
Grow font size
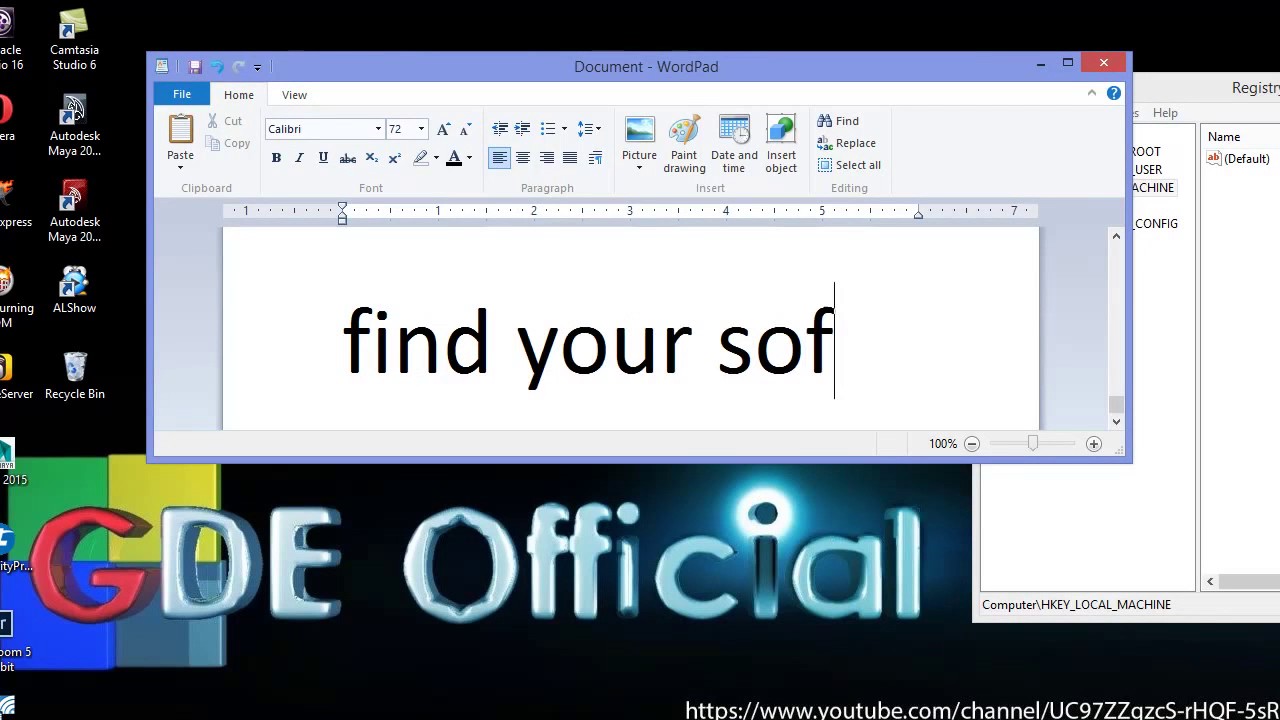pyautogui.click(x=443, y=129)
